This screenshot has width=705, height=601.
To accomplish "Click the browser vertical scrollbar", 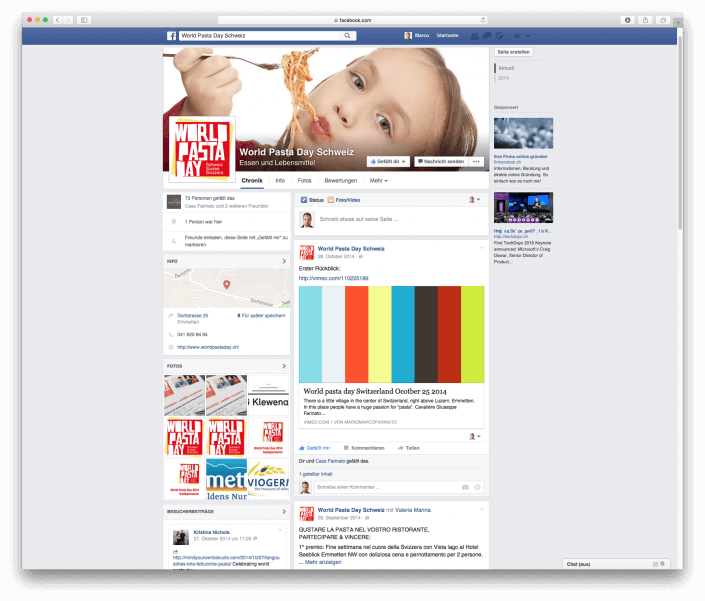I will (x=680, y=135).
